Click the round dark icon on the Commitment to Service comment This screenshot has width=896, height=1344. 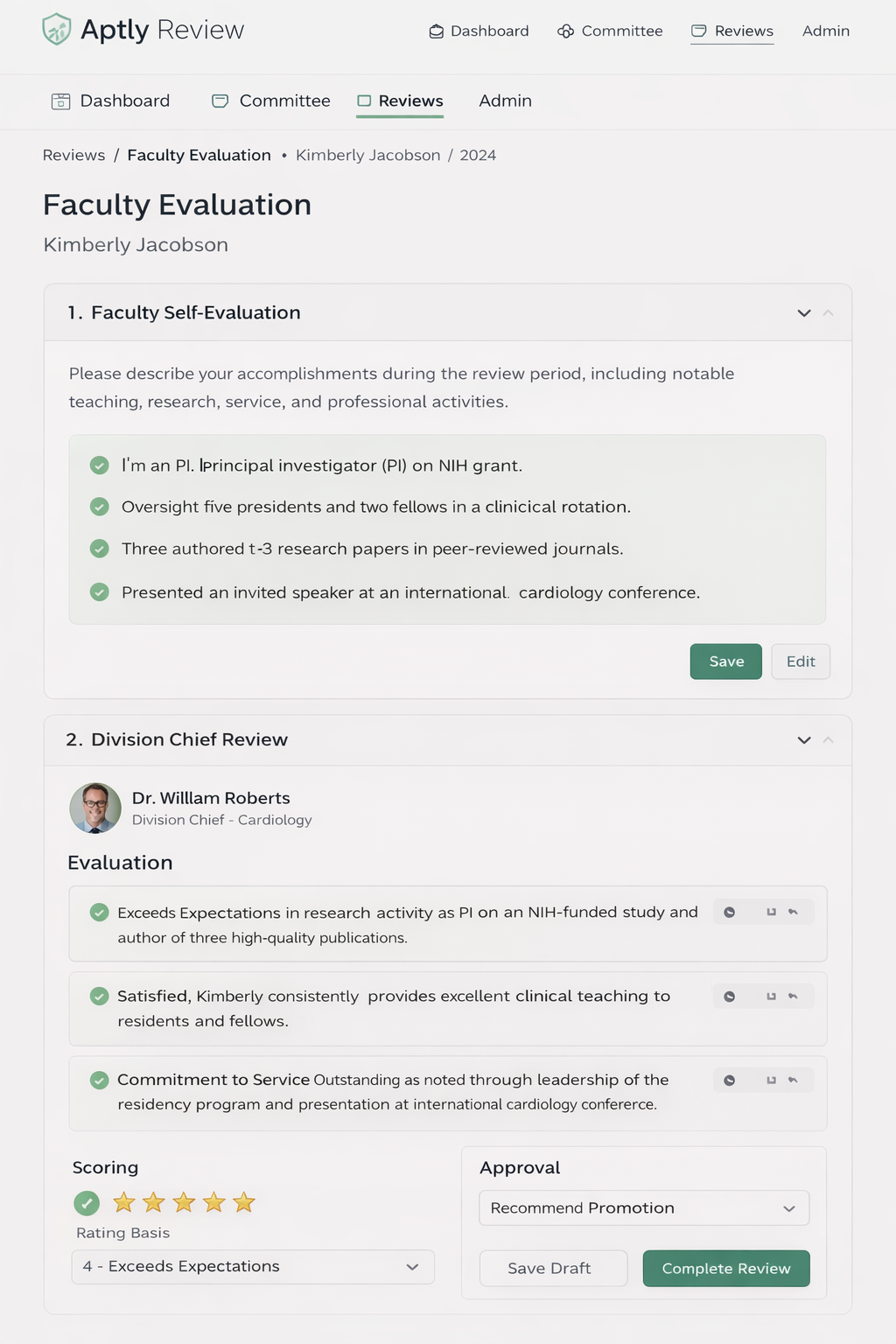[729, 1081]
